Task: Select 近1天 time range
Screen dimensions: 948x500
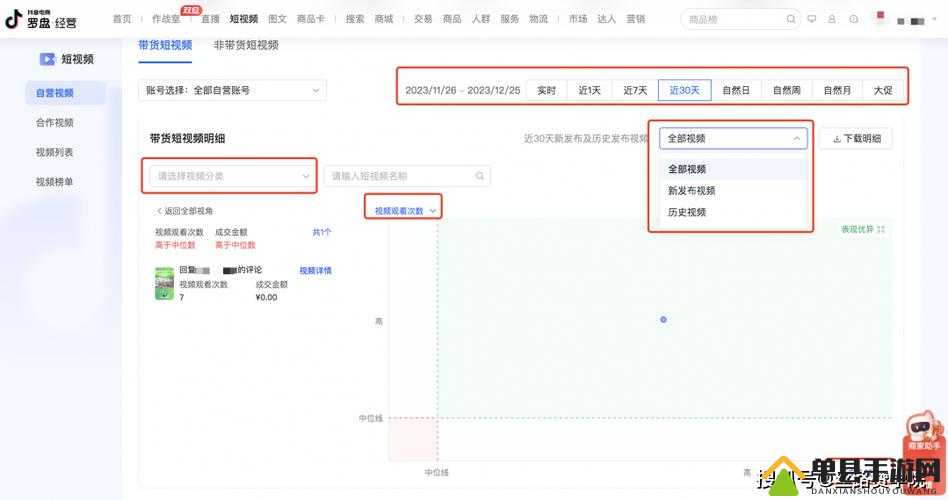Action: (589, 90)
